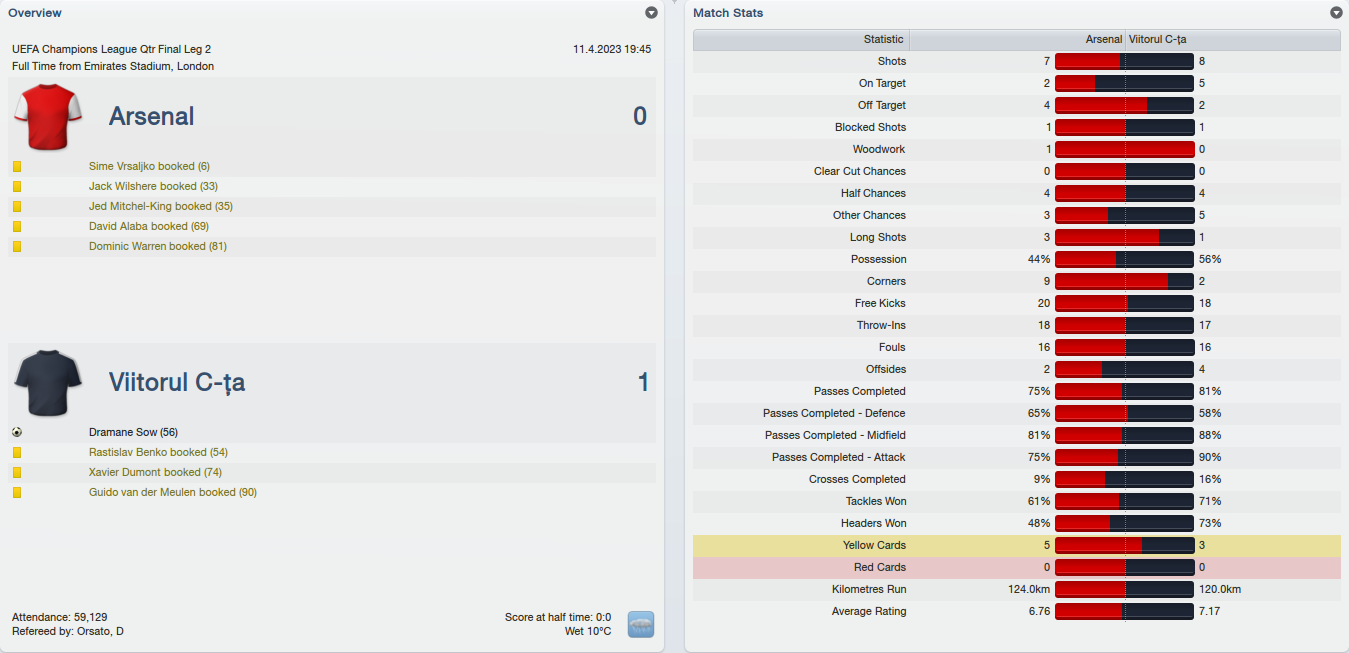
Task: Click the yellow card icon beside Rastislav Benko
Action: click(17, 452)
